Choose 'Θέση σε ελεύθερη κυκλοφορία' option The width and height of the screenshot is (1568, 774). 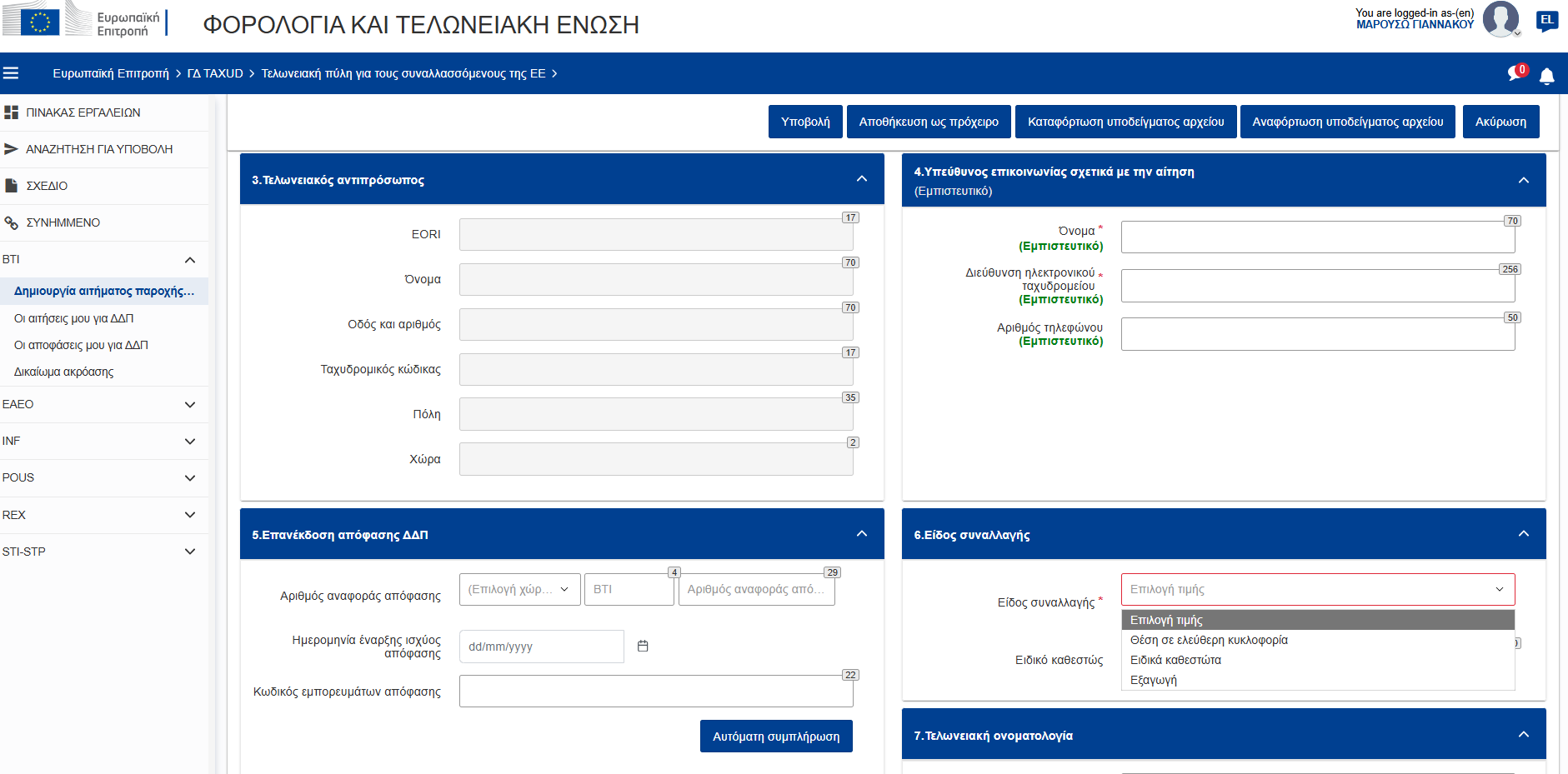1208,640
